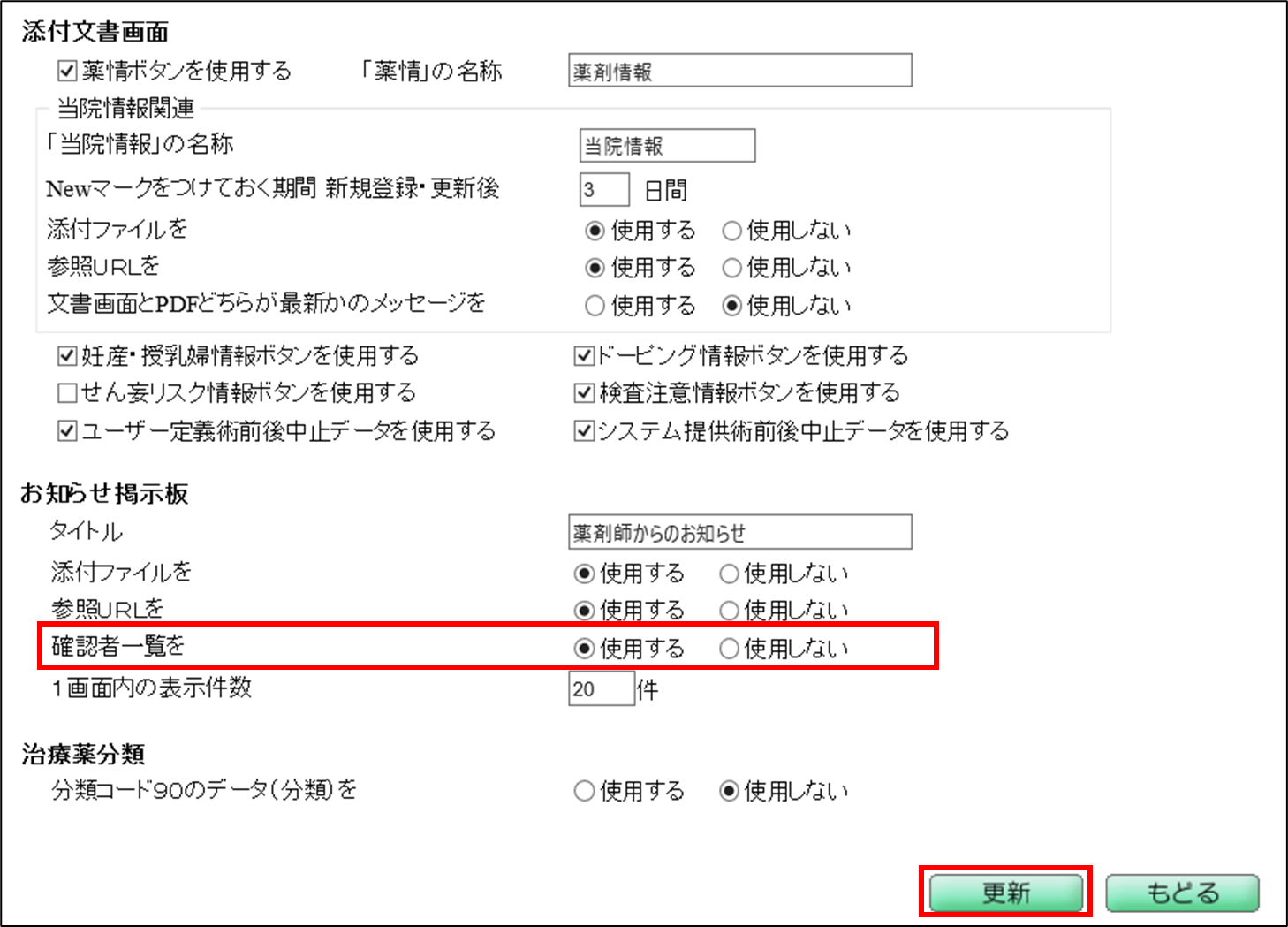Uncheck ユーザー定義術前後中止データを使用する checkbox
The image size is (1288, 927).
(67, 431)
